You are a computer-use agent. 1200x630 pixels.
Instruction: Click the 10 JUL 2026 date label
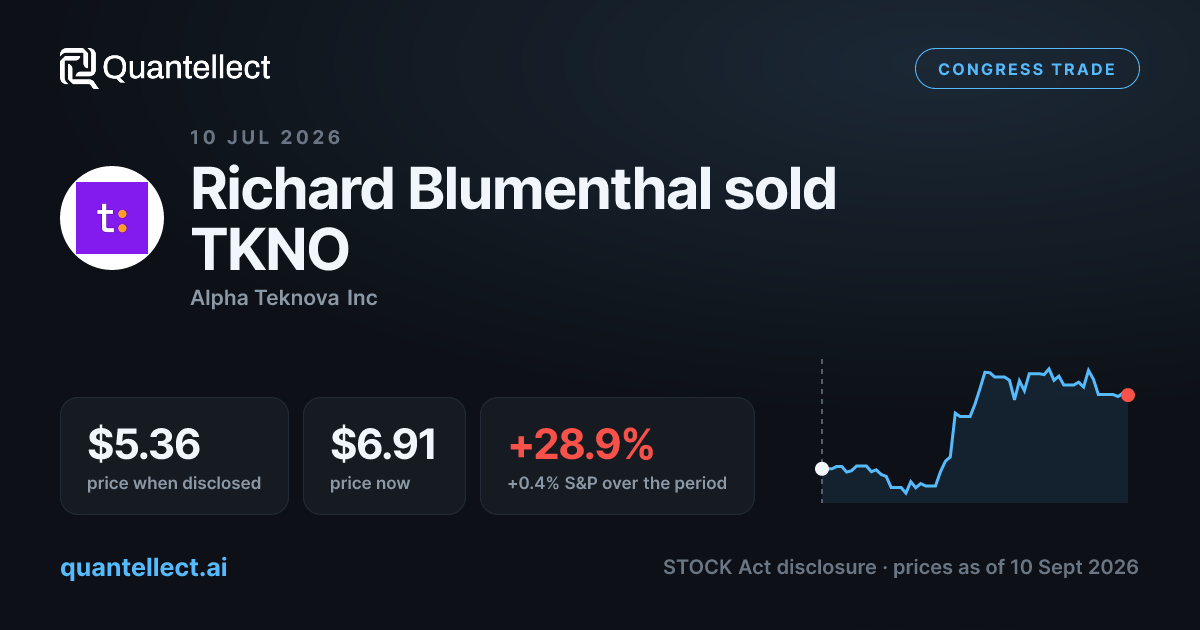266,137
